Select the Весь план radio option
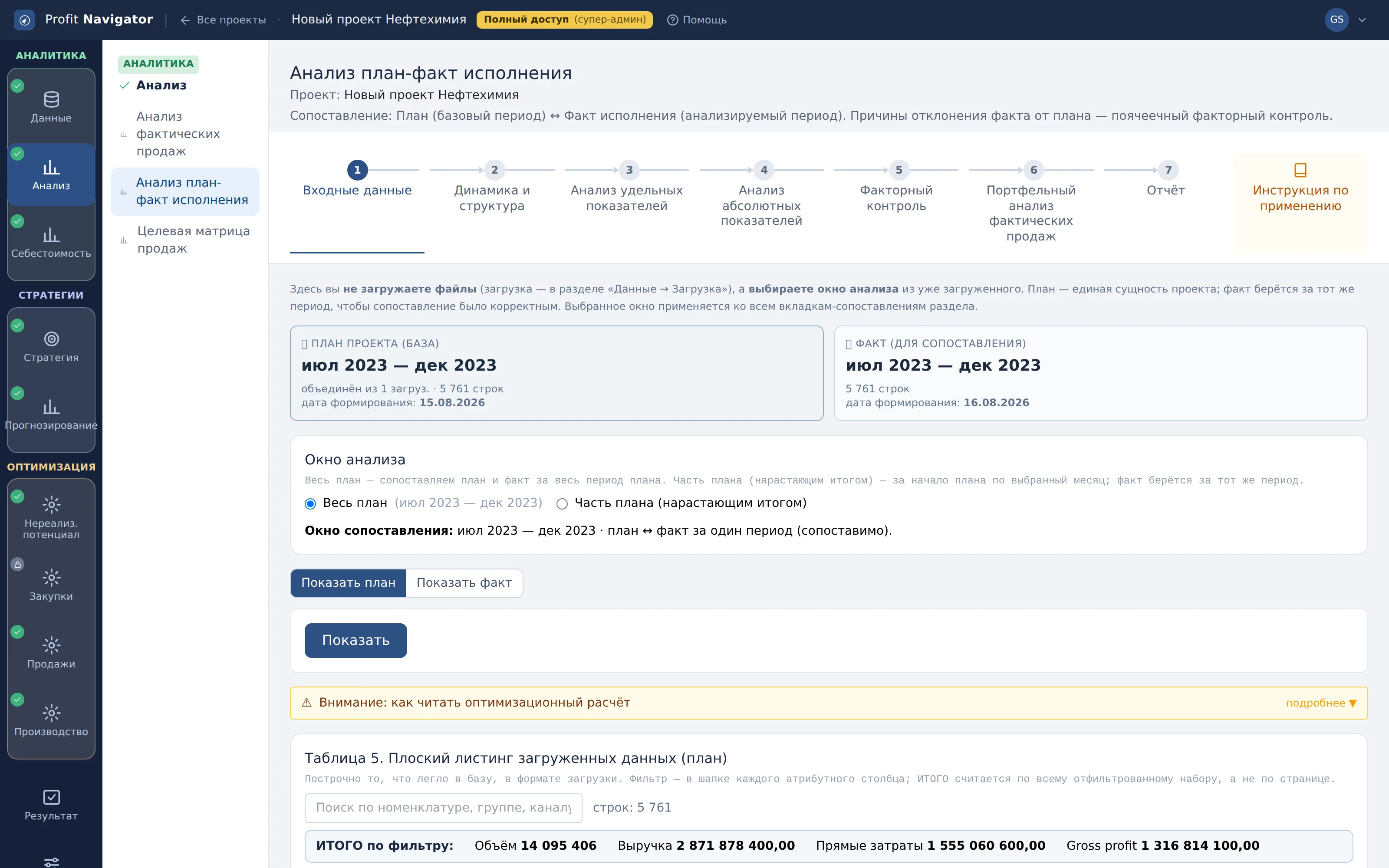 click(x=310, y=503)
